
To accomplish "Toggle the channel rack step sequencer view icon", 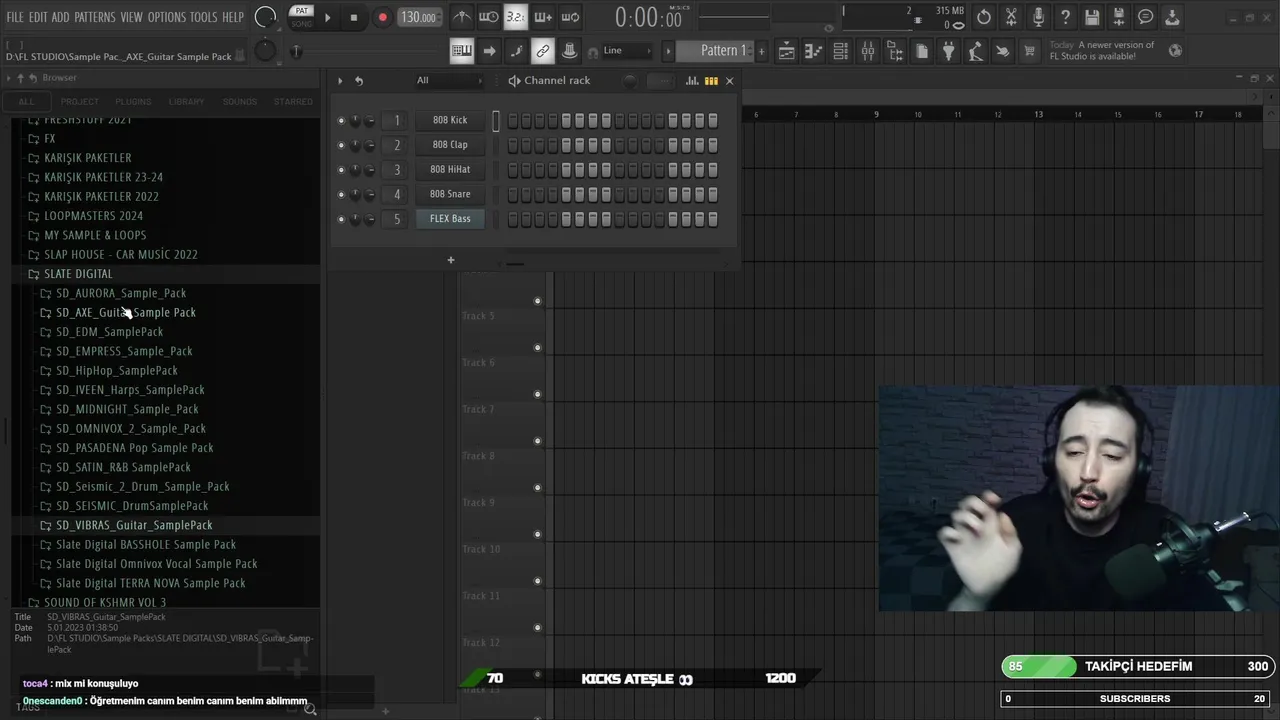I will click(x=711, y=81).
